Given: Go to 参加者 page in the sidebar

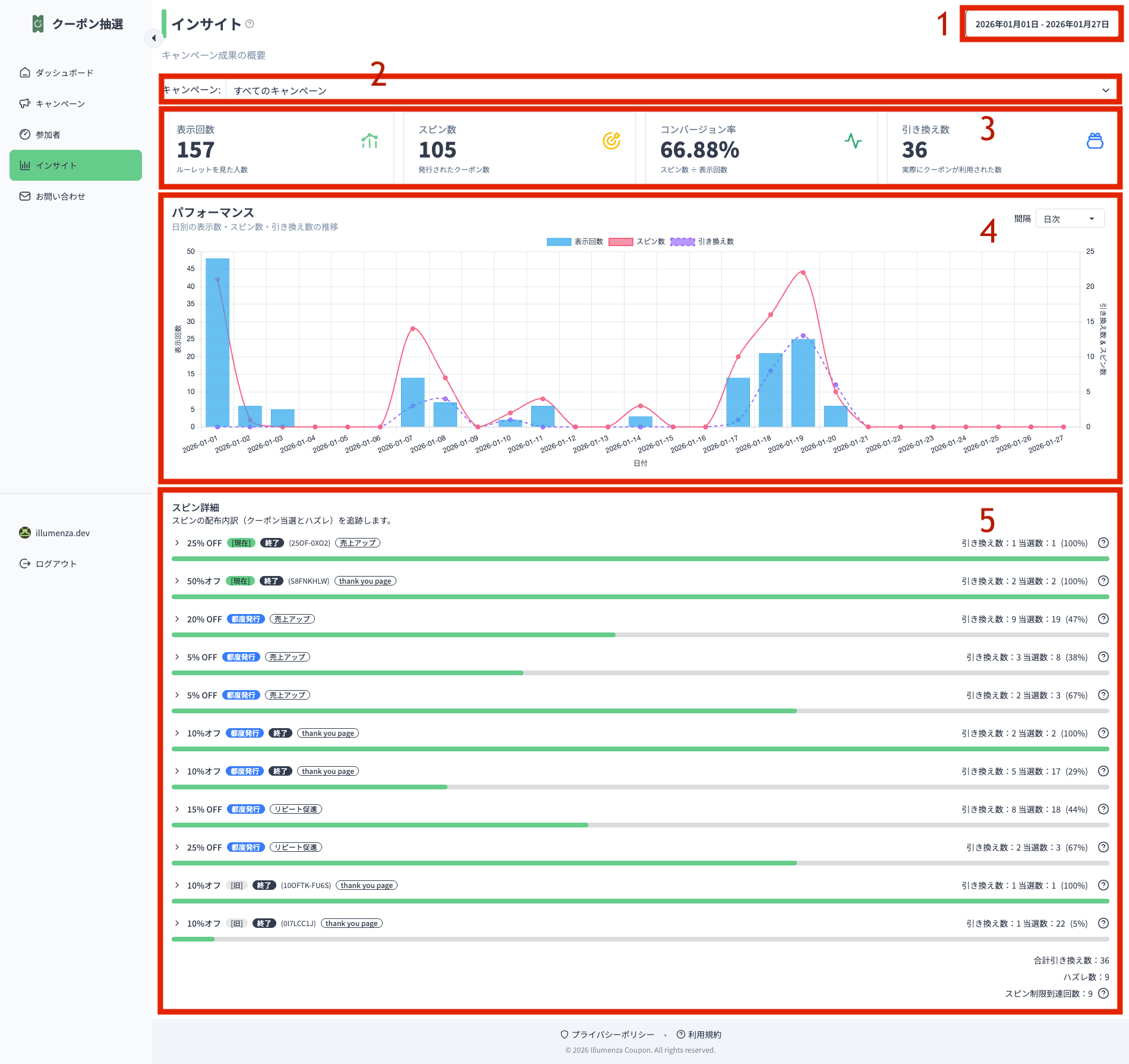Looking at the screenshot, I should [48, 134].
